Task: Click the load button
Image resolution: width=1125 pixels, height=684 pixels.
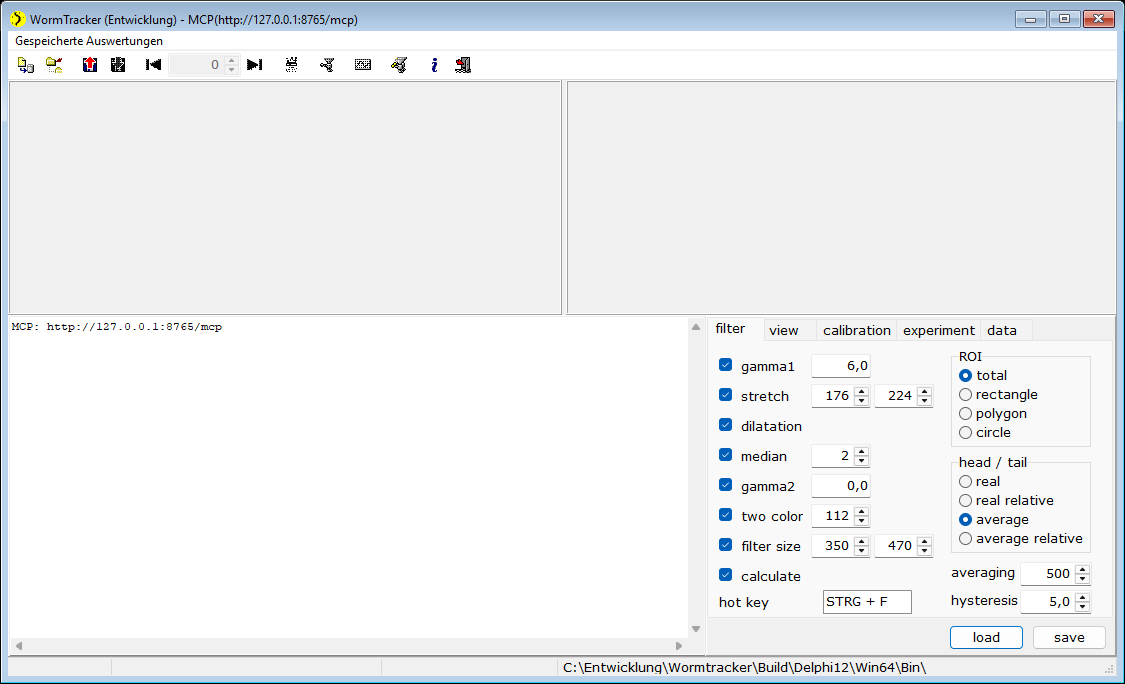Action: tap(986, 637)
